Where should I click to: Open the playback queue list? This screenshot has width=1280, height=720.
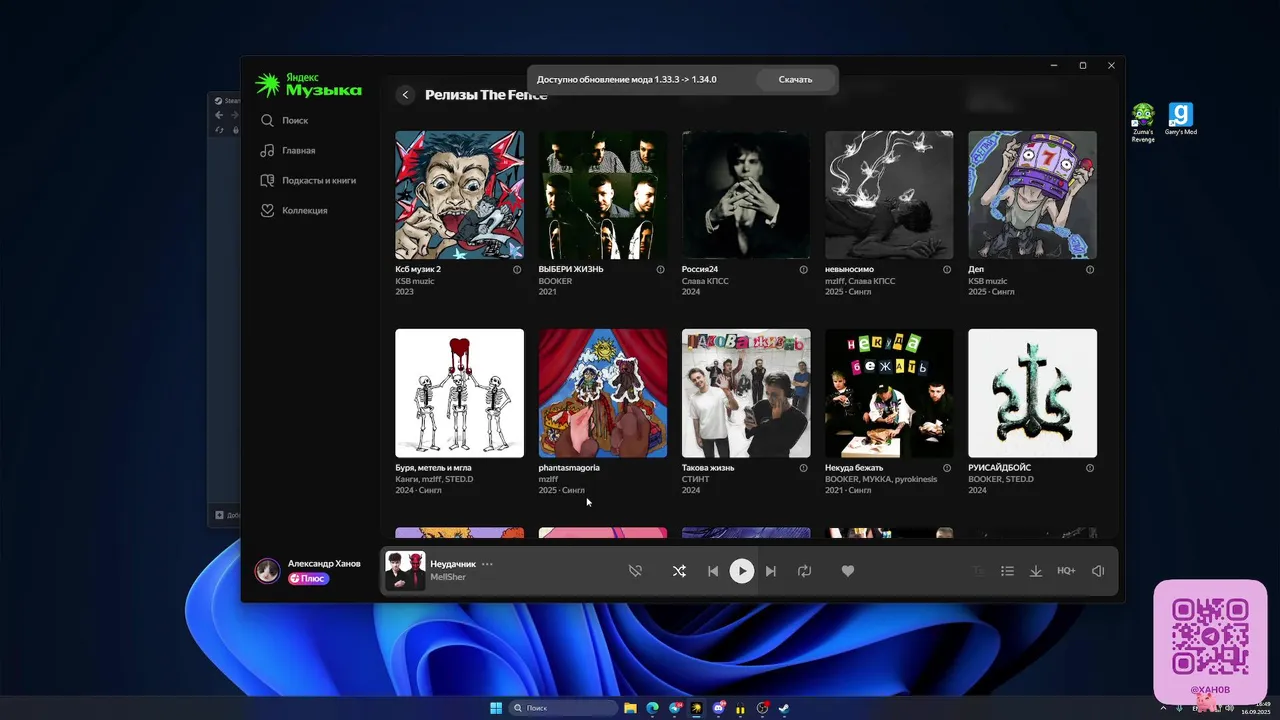(x=1007, y=571)
